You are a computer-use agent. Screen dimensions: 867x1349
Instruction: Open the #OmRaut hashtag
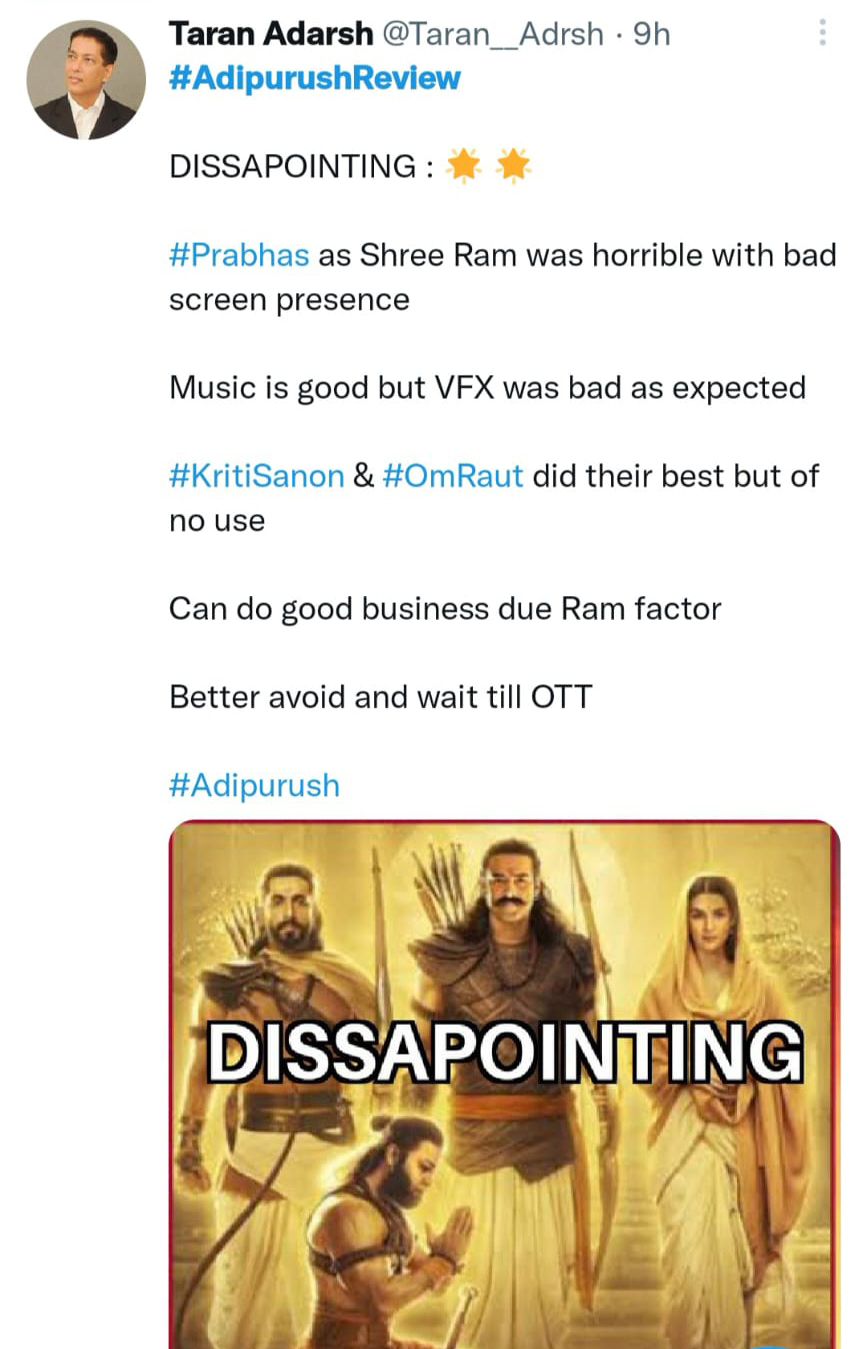453,475
